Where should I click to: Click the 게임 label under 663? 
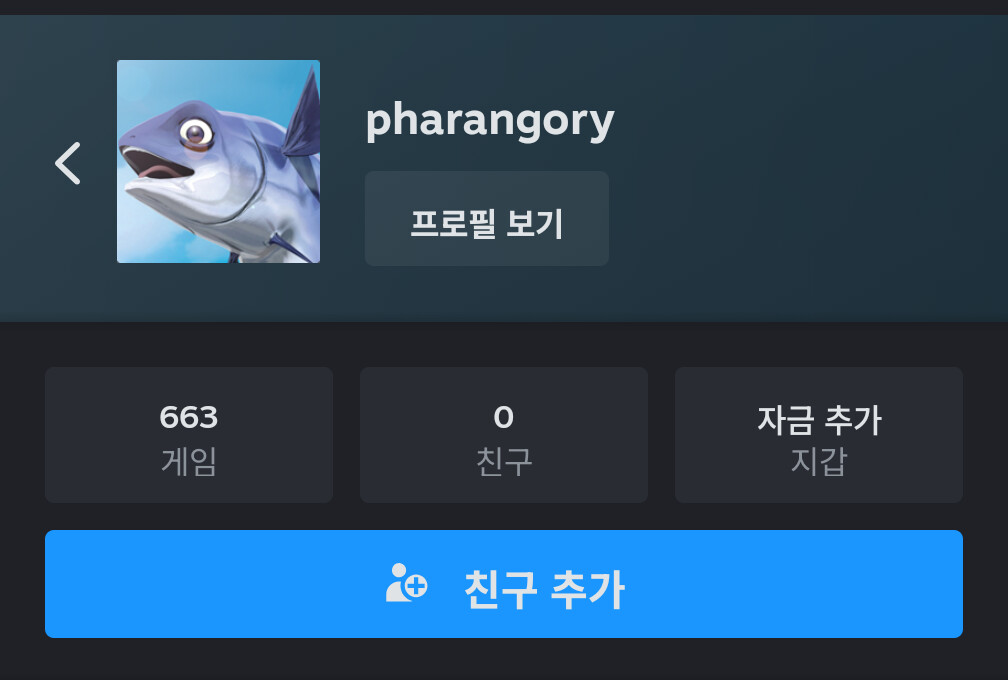189,461
